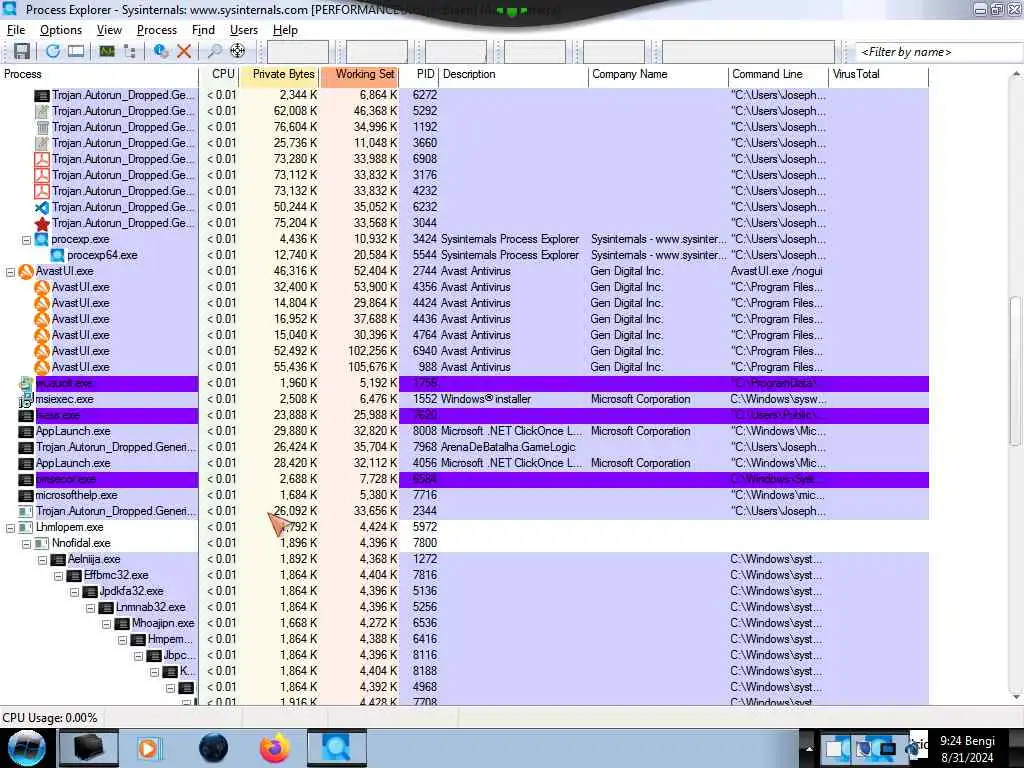
Task: Open Windows Start orb on taskbar
Action: [26, 748]
